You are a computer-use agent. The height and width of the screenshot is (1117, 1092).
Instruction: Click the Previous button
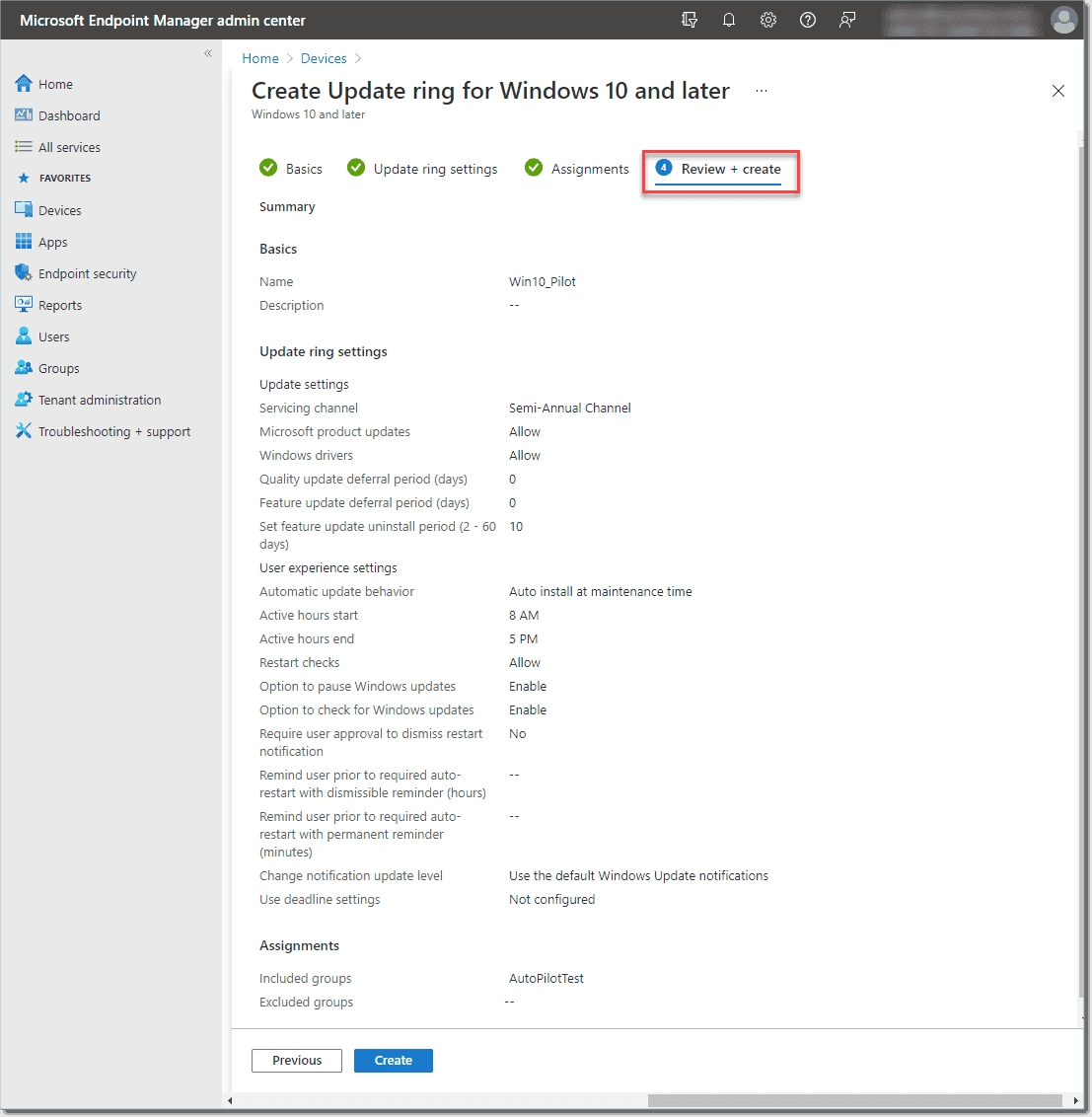(297, 1060)
